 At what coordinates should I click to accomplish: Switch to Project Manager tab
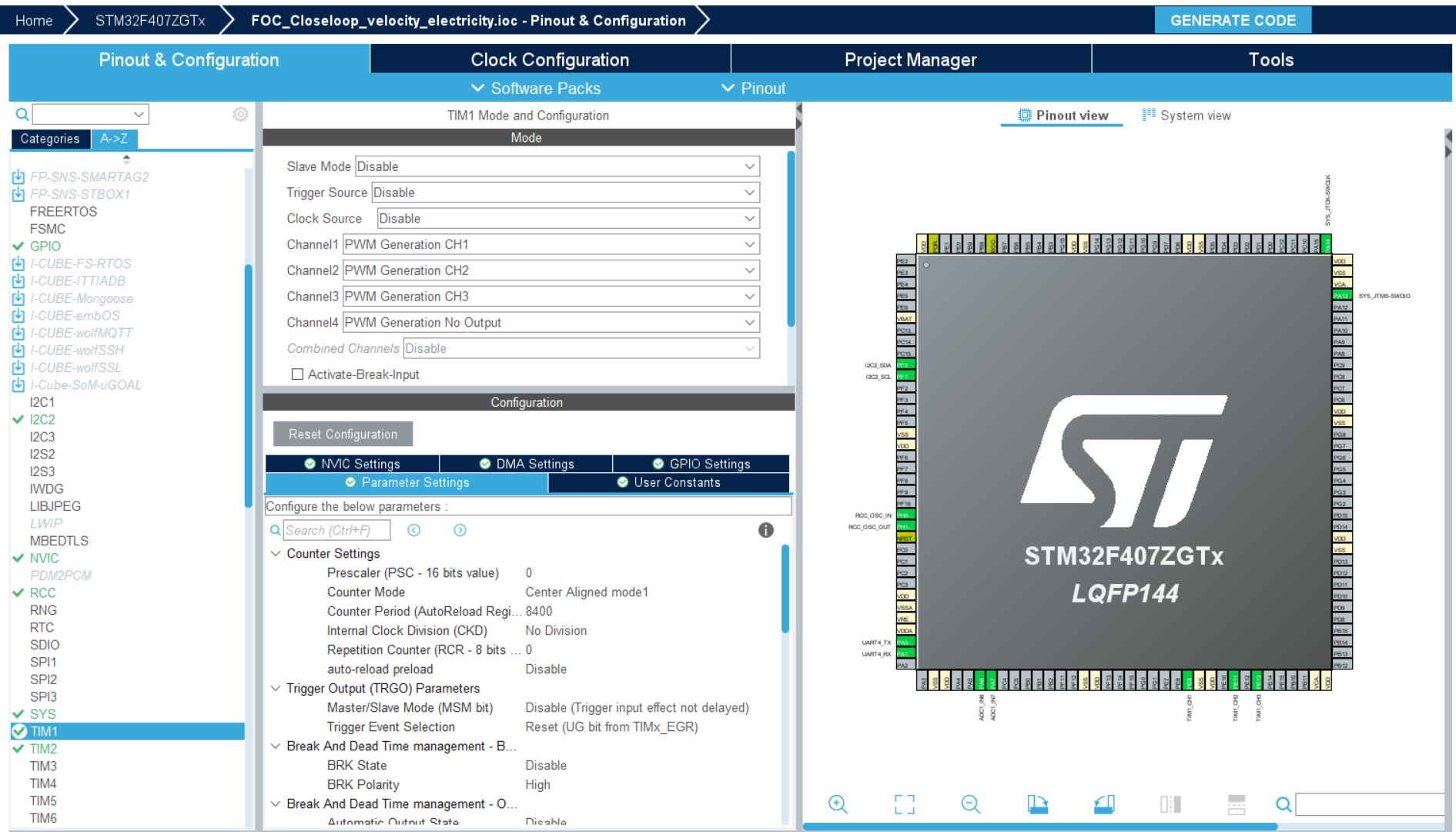pos(910,59)
